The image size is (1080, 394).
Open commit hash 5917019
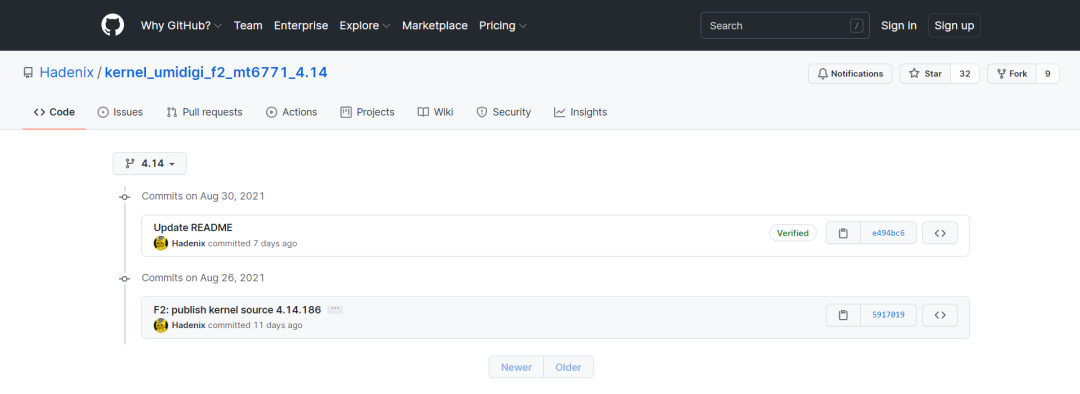[x=889, y=315]
